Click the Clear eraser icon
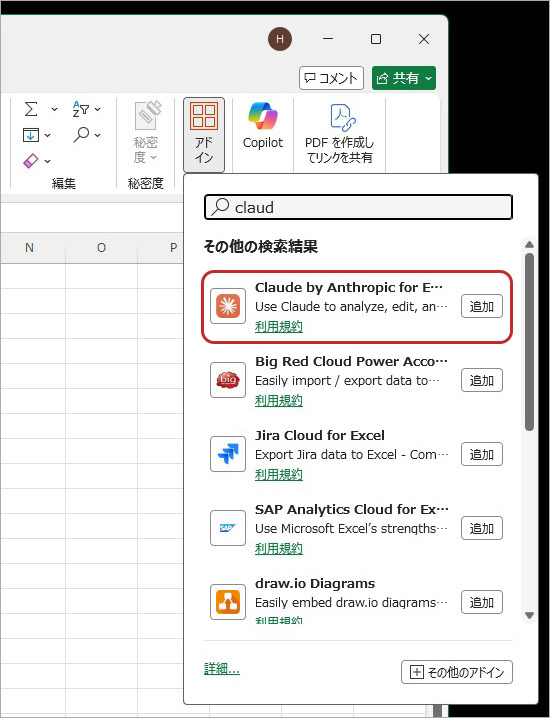550x718 pixels. (x=31, y=161)
